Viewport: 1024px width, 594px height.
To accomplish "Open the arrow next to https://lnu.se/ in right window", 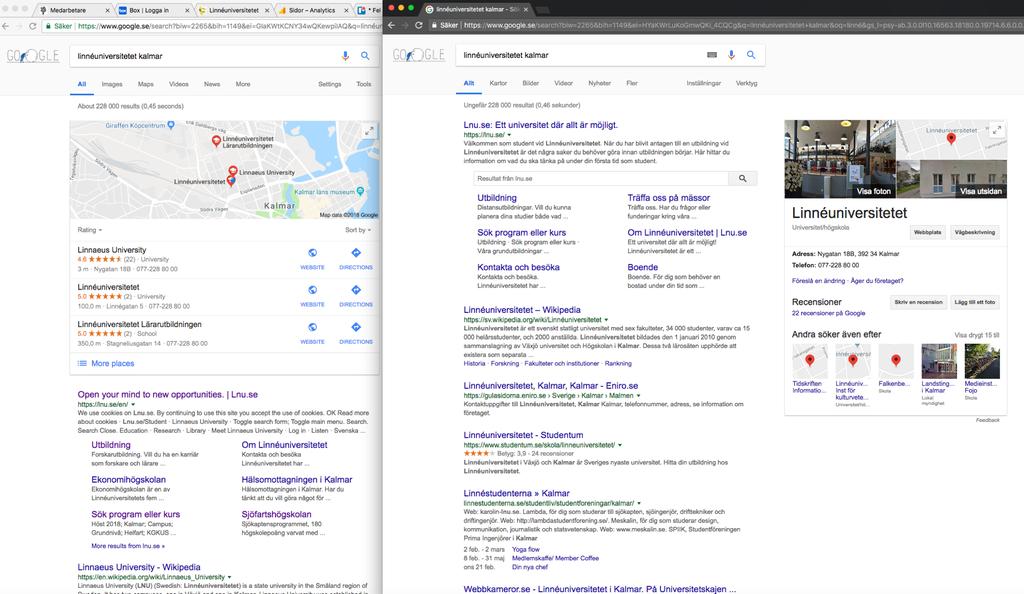I will [x=509, y=135].
